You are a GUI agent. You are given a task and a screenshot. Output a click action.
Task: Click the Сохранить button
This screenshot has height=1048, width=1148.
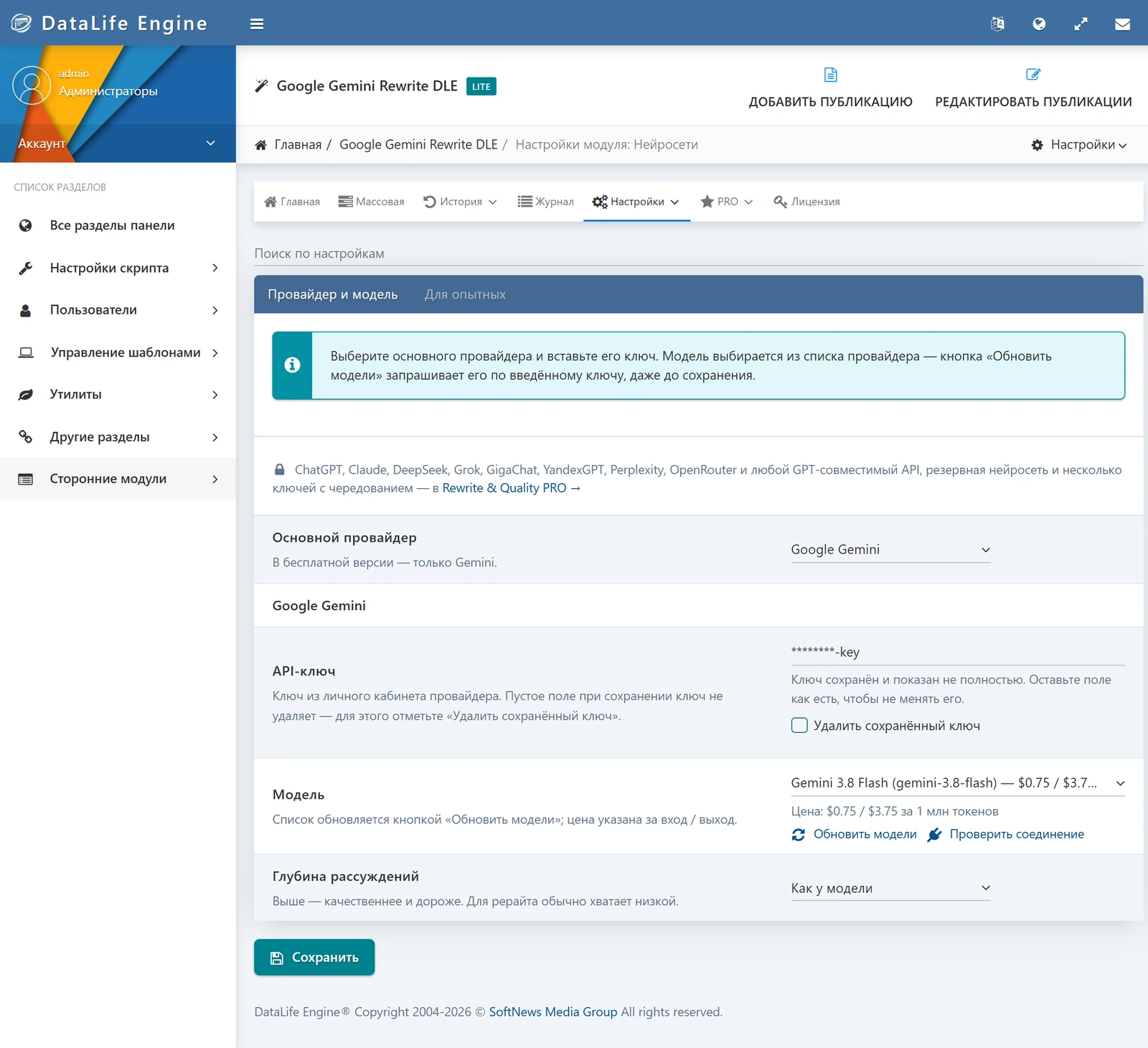314,957
